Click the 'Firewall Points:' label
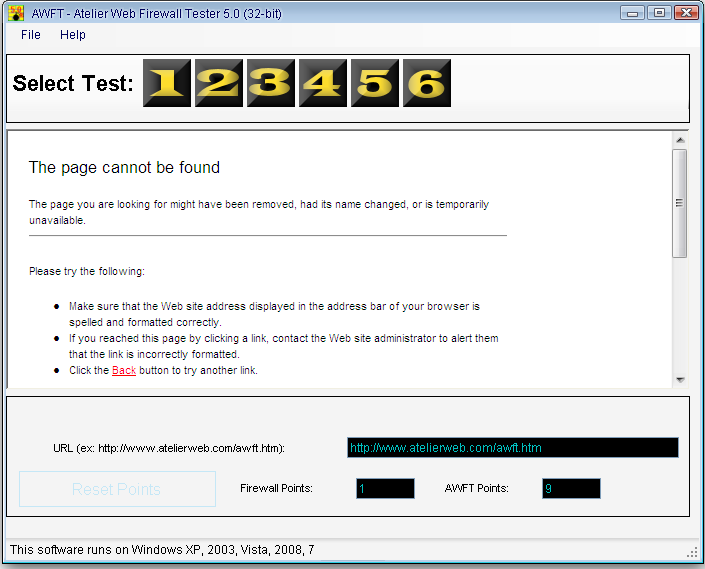The image size is (705, 569). [276, 488]
